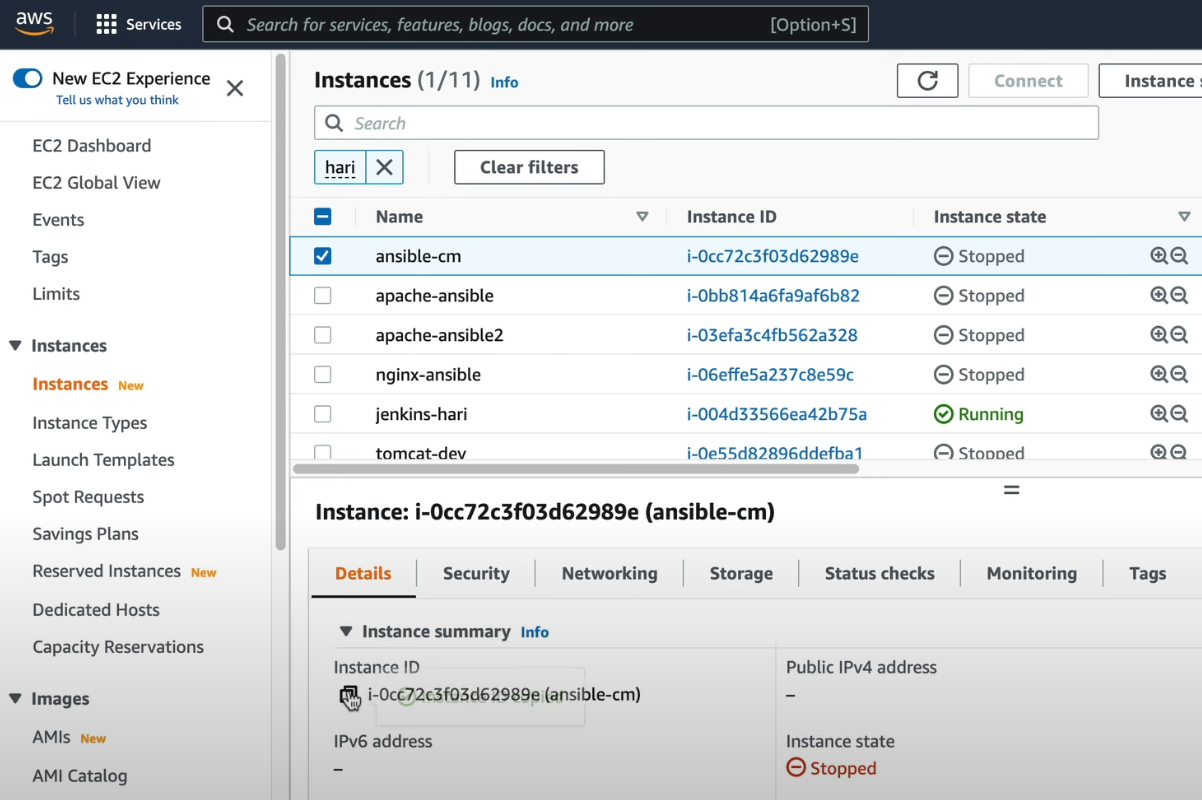The image size is (1202, 800).
Task: Click the panel resize handle icon
Action: tap(1011, 490)
